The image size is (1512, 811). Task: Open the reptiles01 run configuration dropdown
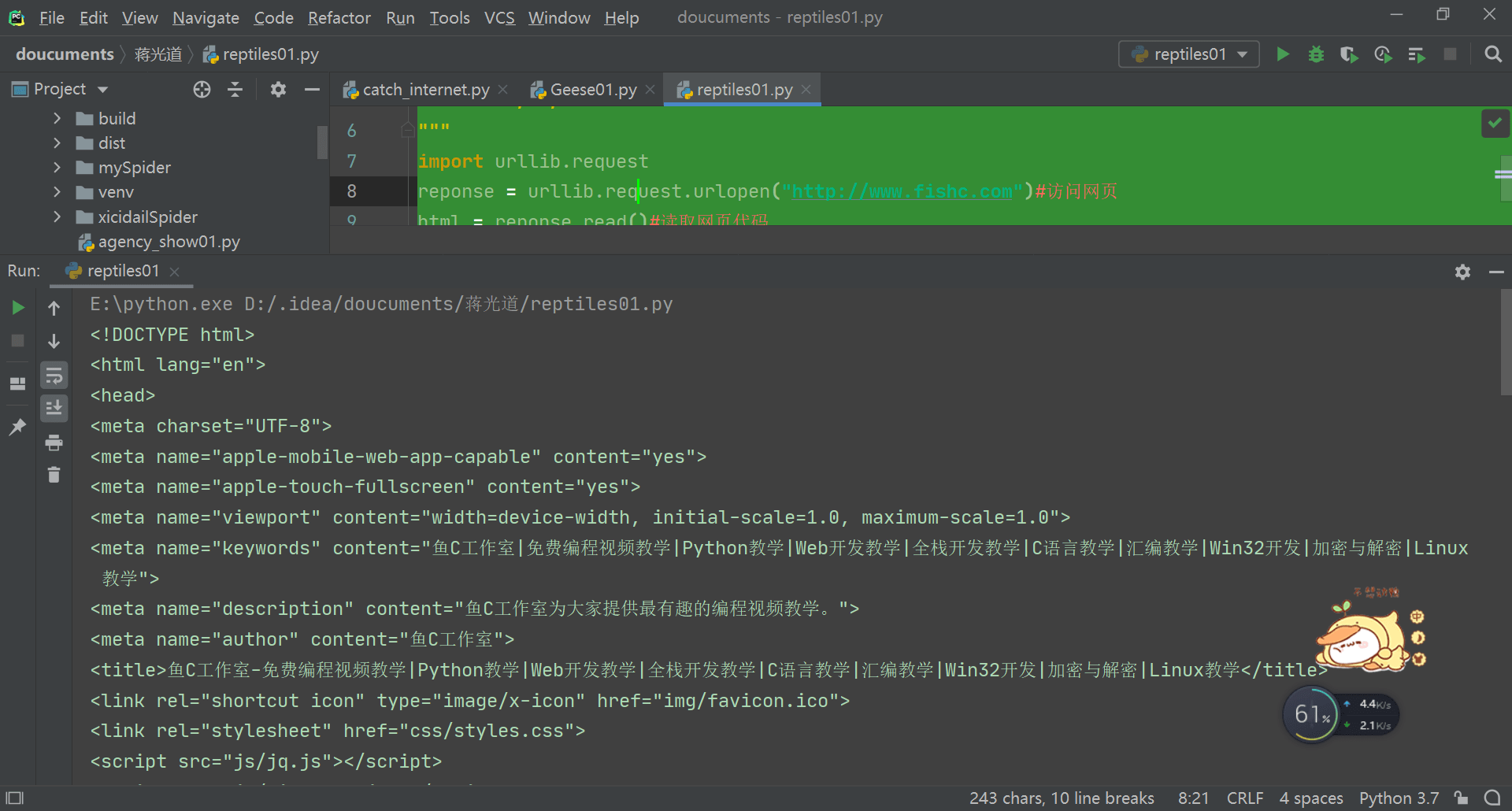[x=1189, y=54]
